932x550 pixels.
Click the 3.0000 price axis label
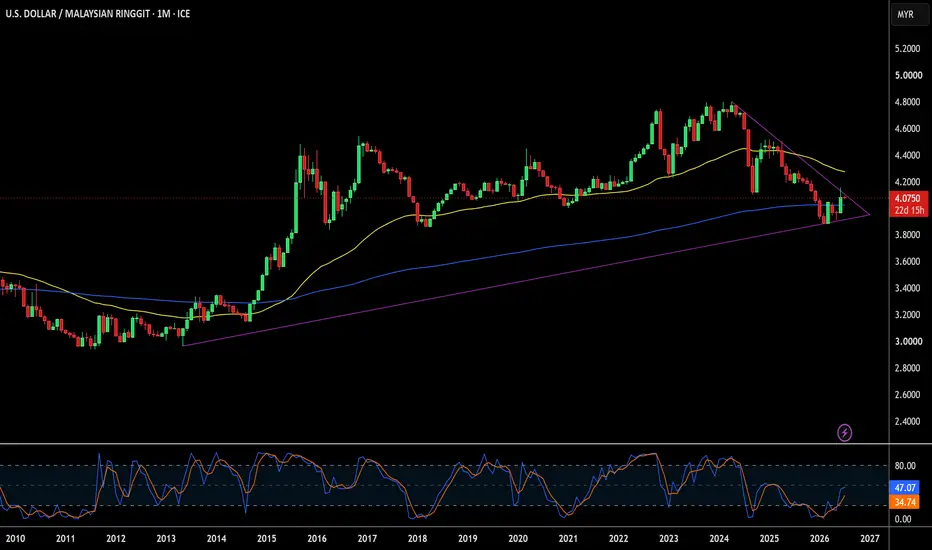[x=908, y=341]
